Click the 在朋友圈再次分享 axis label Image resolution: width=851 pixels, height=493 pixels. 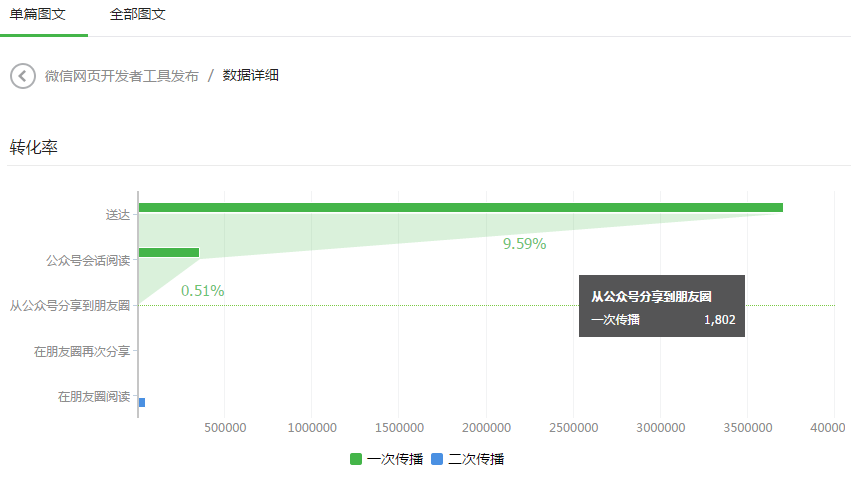(x=82, y=352)
